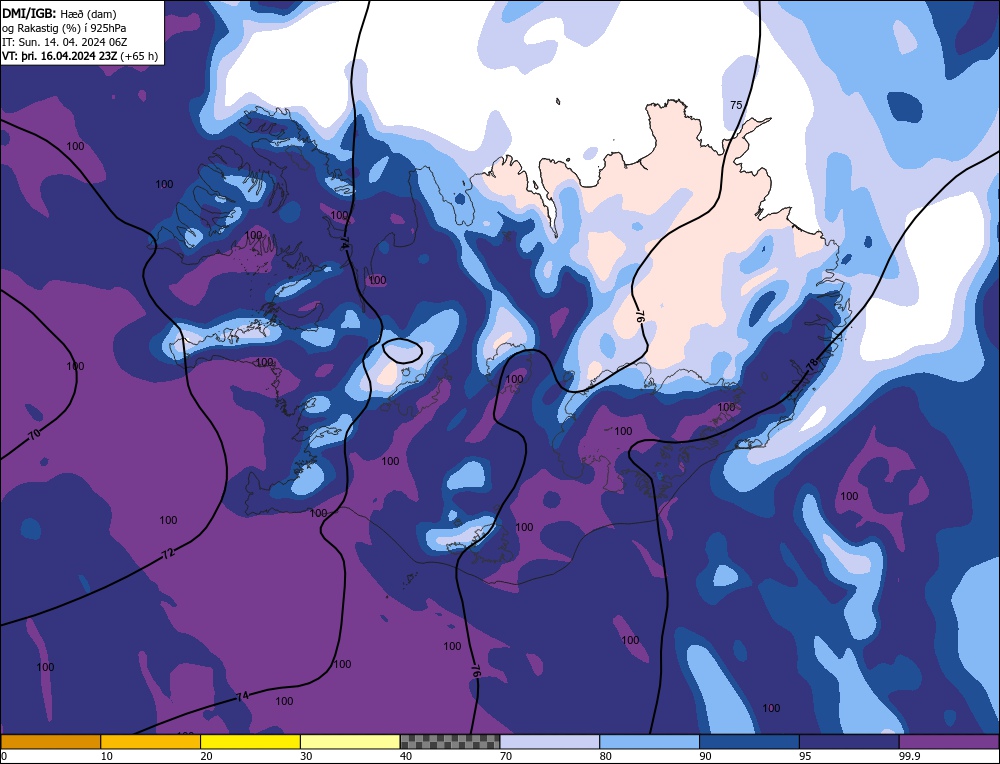Click the "78" contour label
This screenshot has height=764, width=1000.
click(x=811, y=365)
